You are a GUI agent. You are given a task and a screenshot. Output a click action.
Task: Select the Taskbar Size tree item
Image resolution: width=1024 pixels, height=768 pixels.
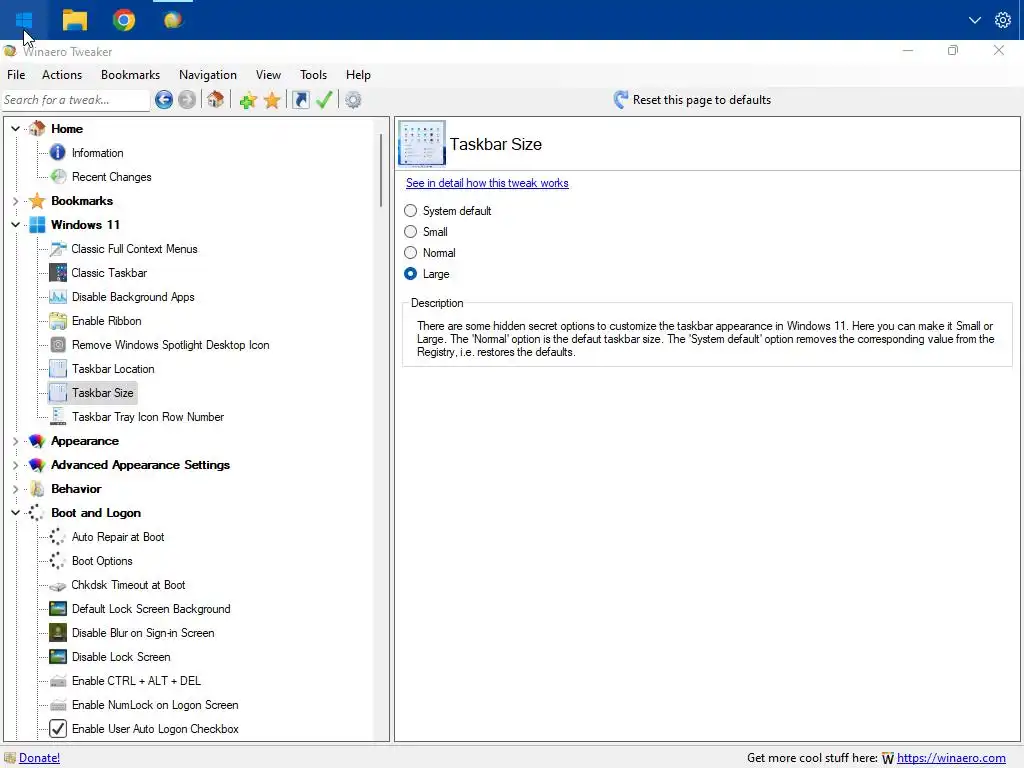[103, 392]
